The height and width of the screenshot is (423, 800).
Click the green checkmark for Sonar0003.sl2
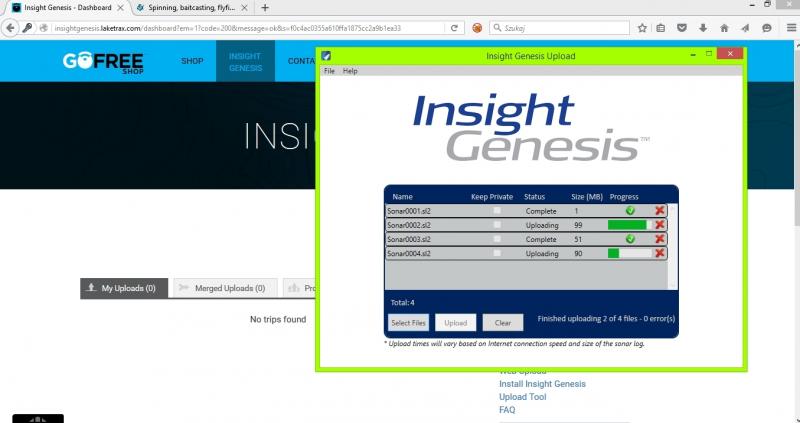630,239
